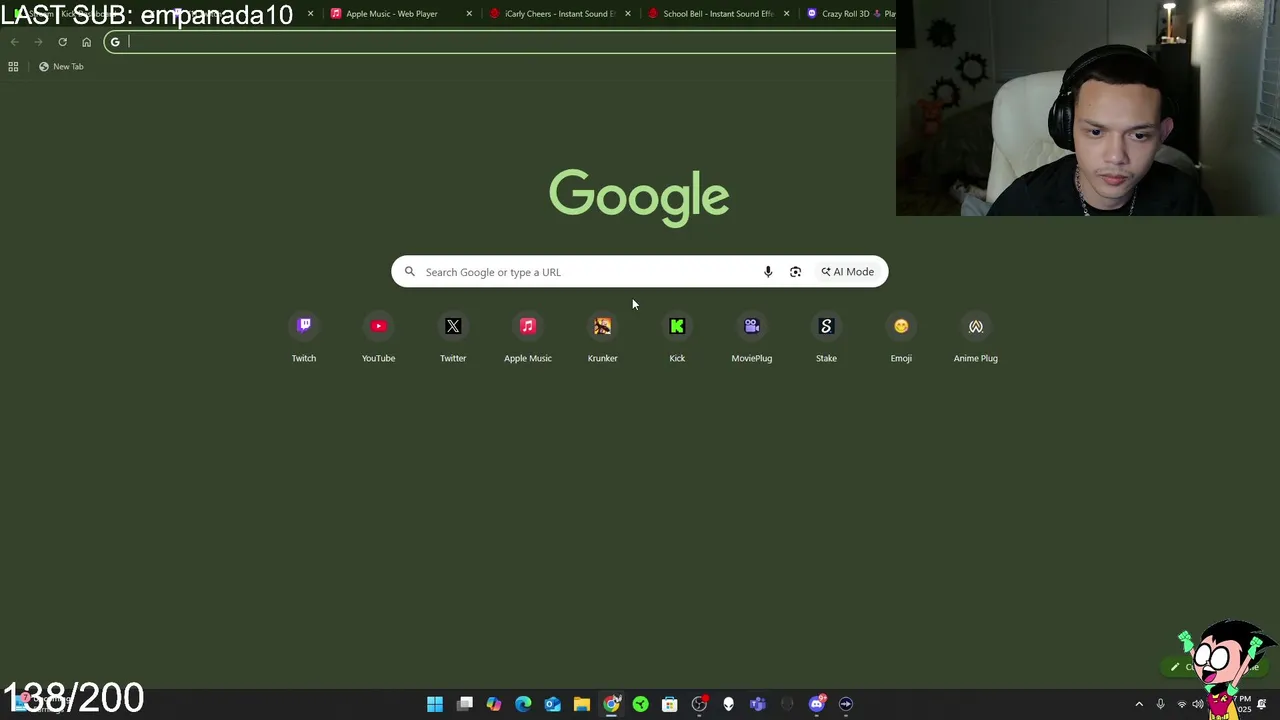
Task: Reload the current page
Action: 62,42
